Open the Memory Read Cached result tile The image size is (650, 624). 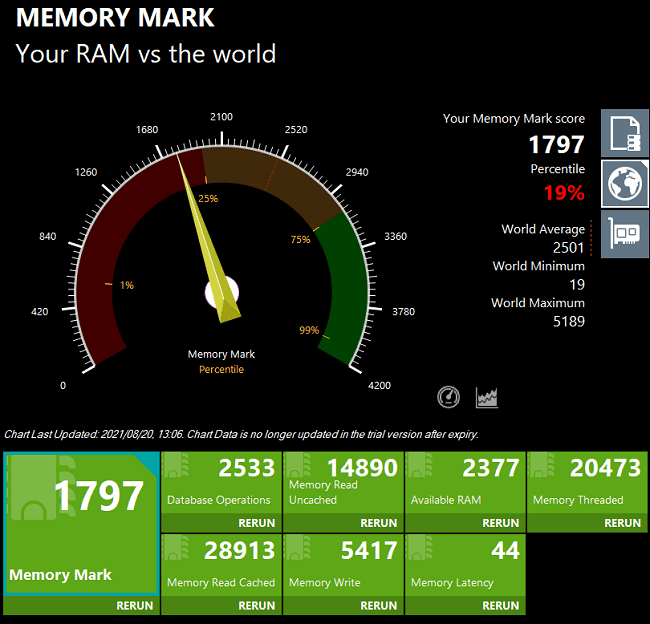[221, 566]
